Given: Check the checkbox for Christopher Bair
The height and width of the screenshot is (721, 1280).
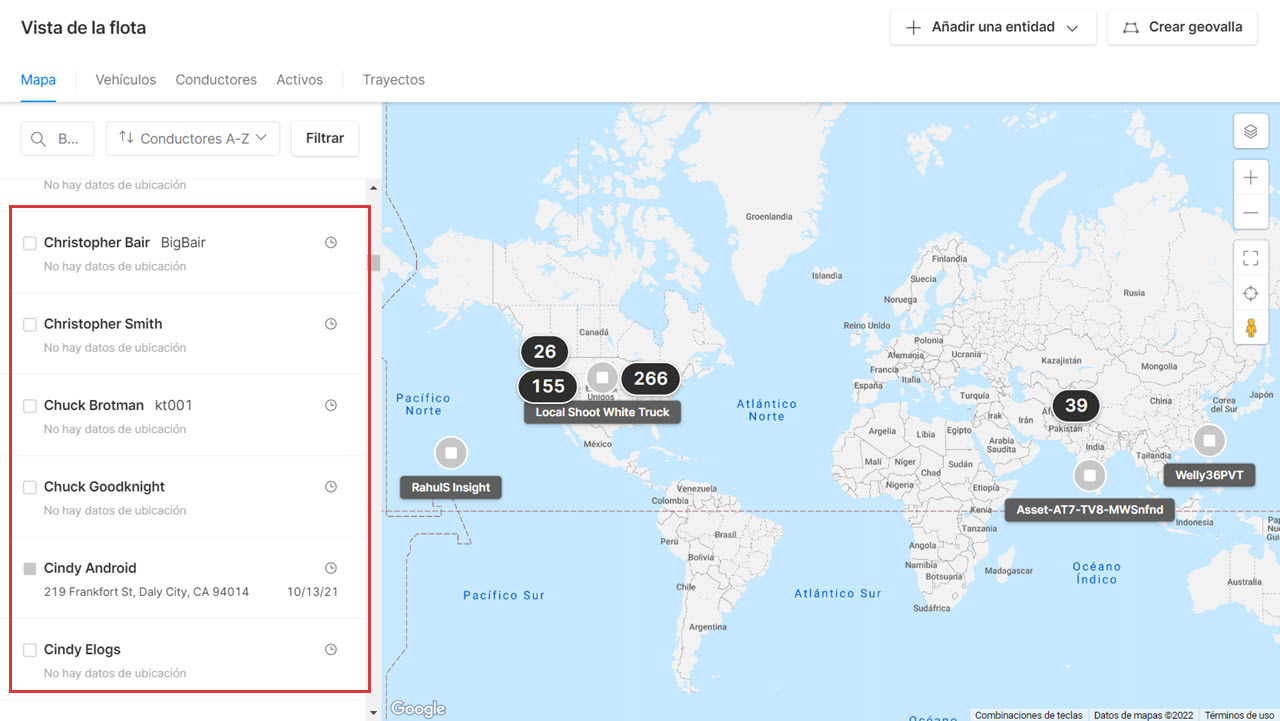Looking at the screenshot, I should click(x=29, y=242).
